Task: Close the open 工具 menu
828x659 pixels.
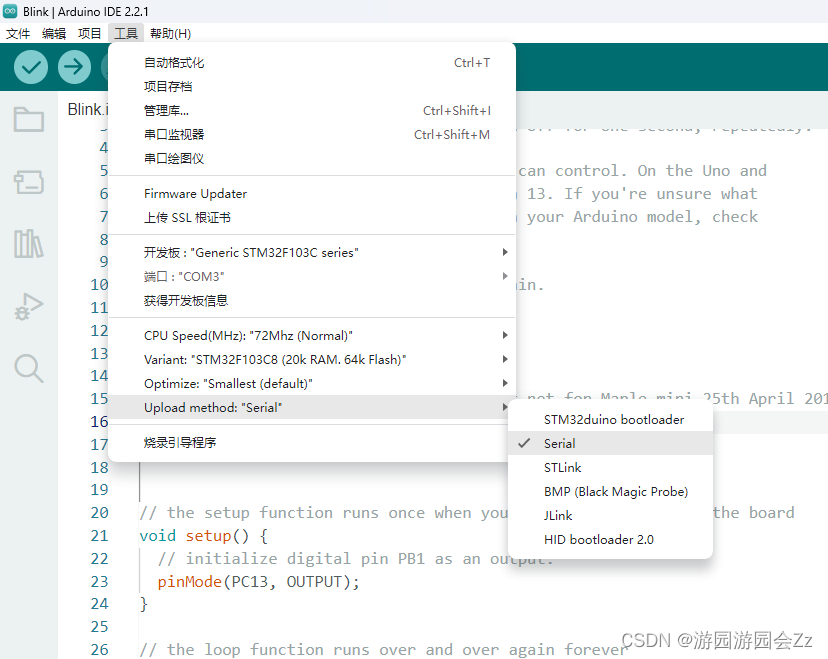Action: (x=126, y=34)
